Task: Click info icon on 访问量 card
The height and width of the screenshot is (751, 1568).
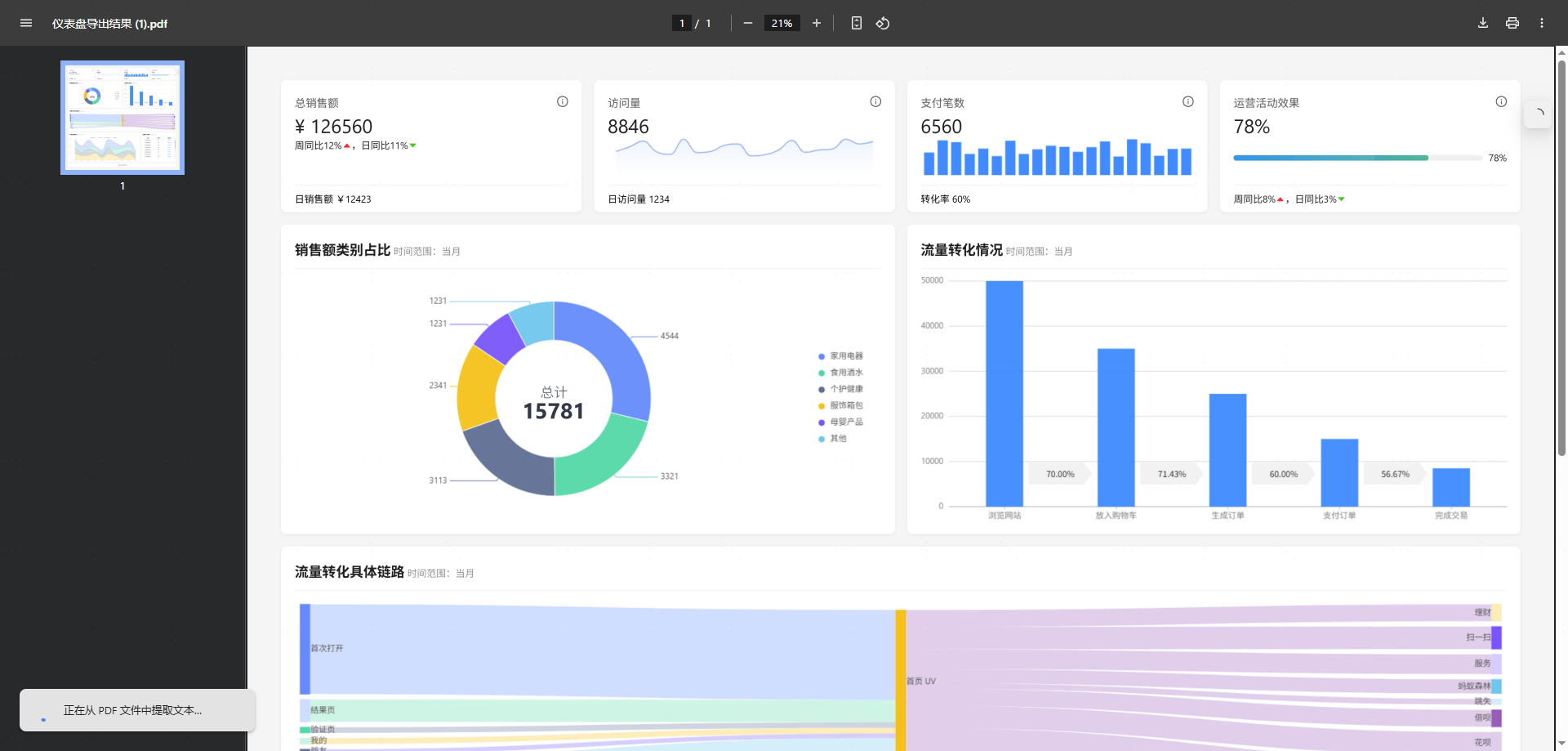Action: tap(875, 101)
